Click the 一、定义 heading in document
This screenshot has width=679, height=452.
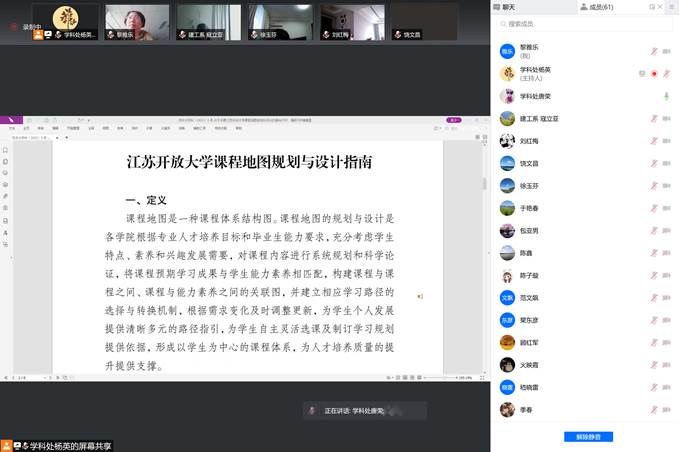pos(146,200)
